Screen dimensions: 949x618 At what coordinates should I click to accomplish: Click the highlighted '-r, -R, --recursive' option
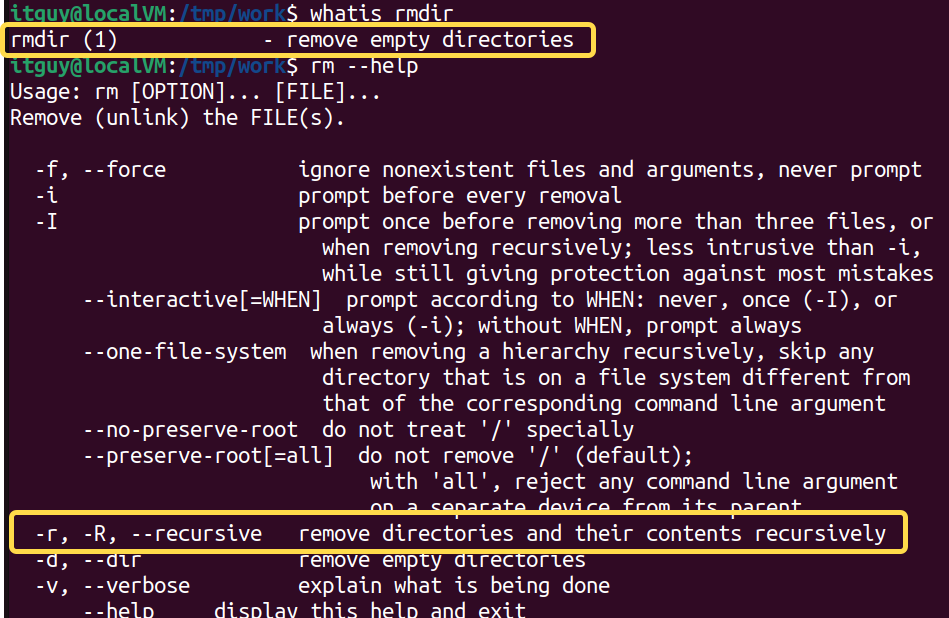(x=148, y=534)
